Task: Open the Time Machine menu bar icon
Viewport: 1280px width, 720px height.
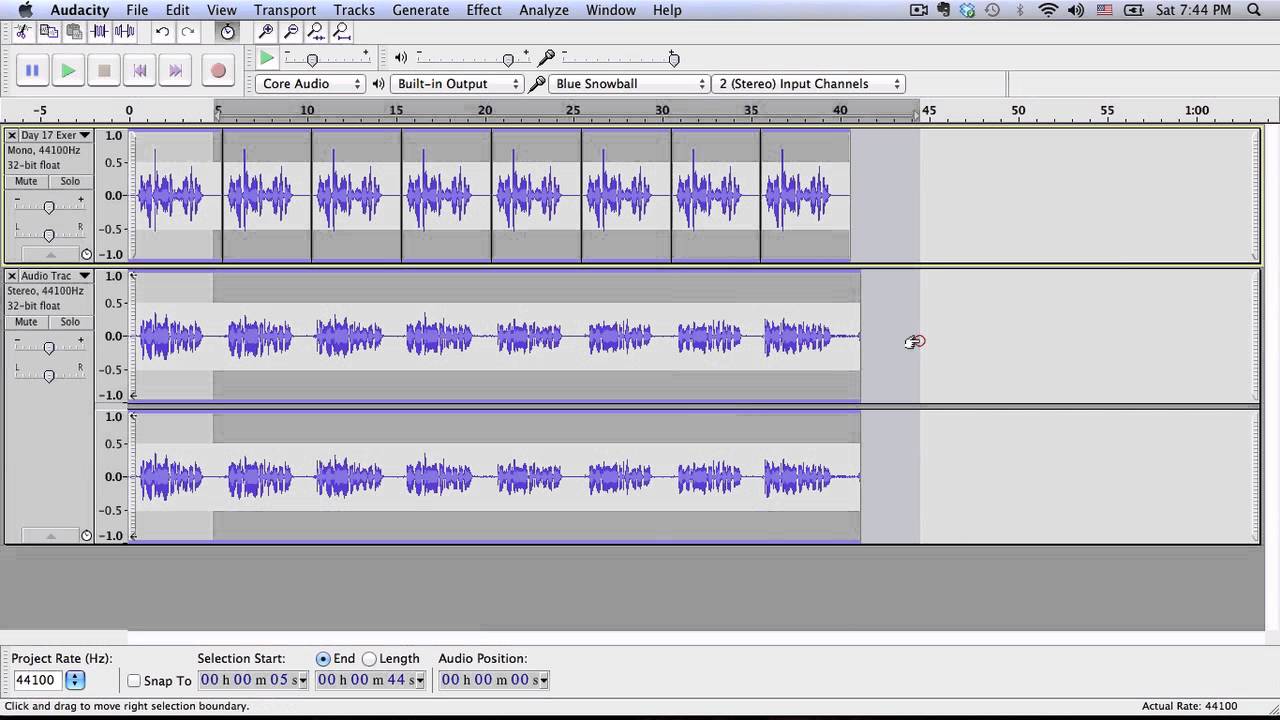Action: [x=992, y=10]
